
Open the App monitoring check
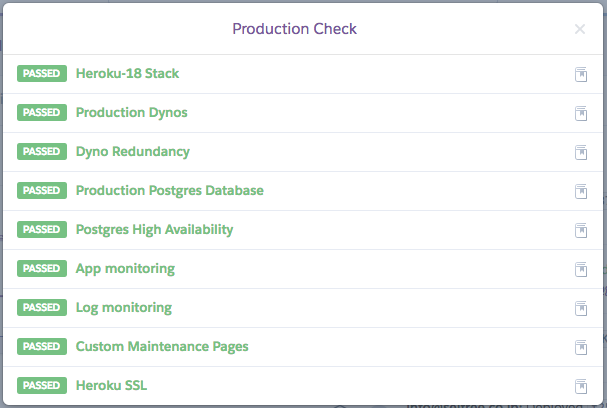125,269
